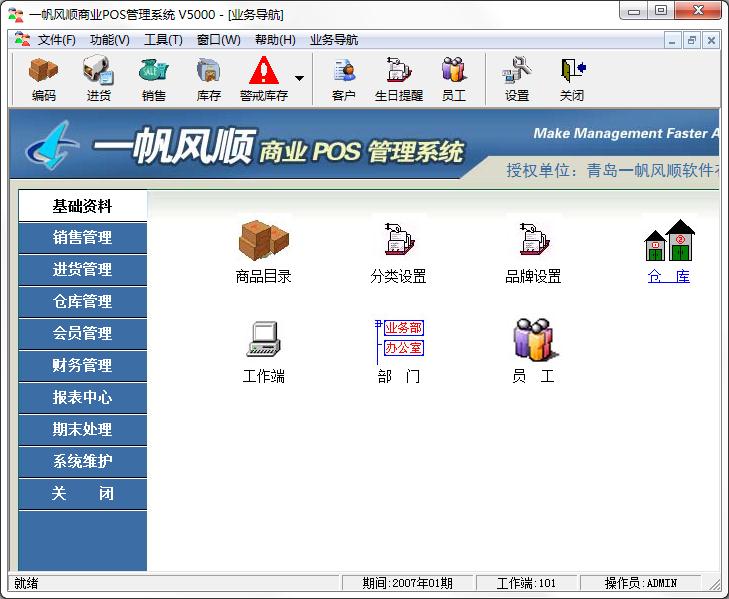Select 期末处理 in sidebar
This screenshot has height=599, width=729.
tap(83, 429)
